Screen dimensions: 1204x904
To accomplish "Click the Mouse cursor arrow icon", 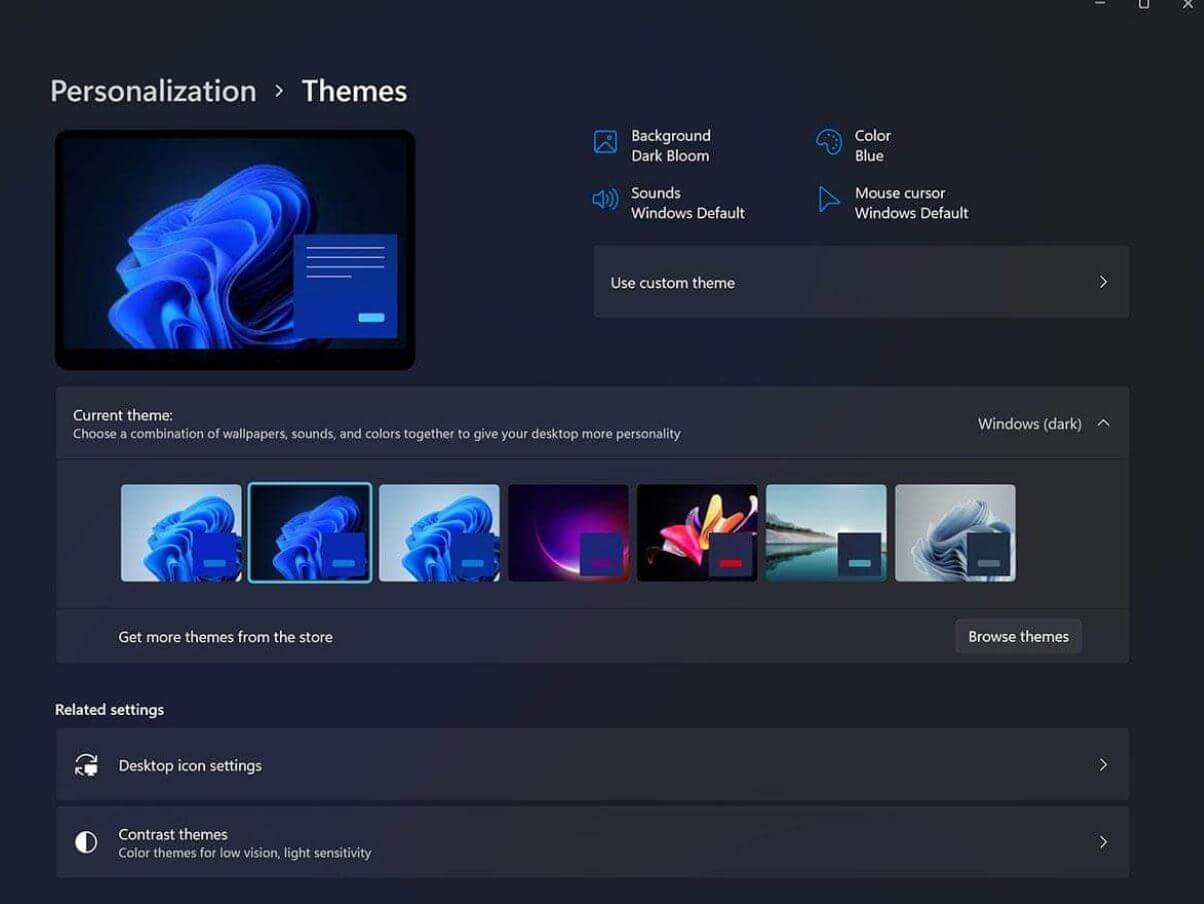I will click(x=829, y=199).
